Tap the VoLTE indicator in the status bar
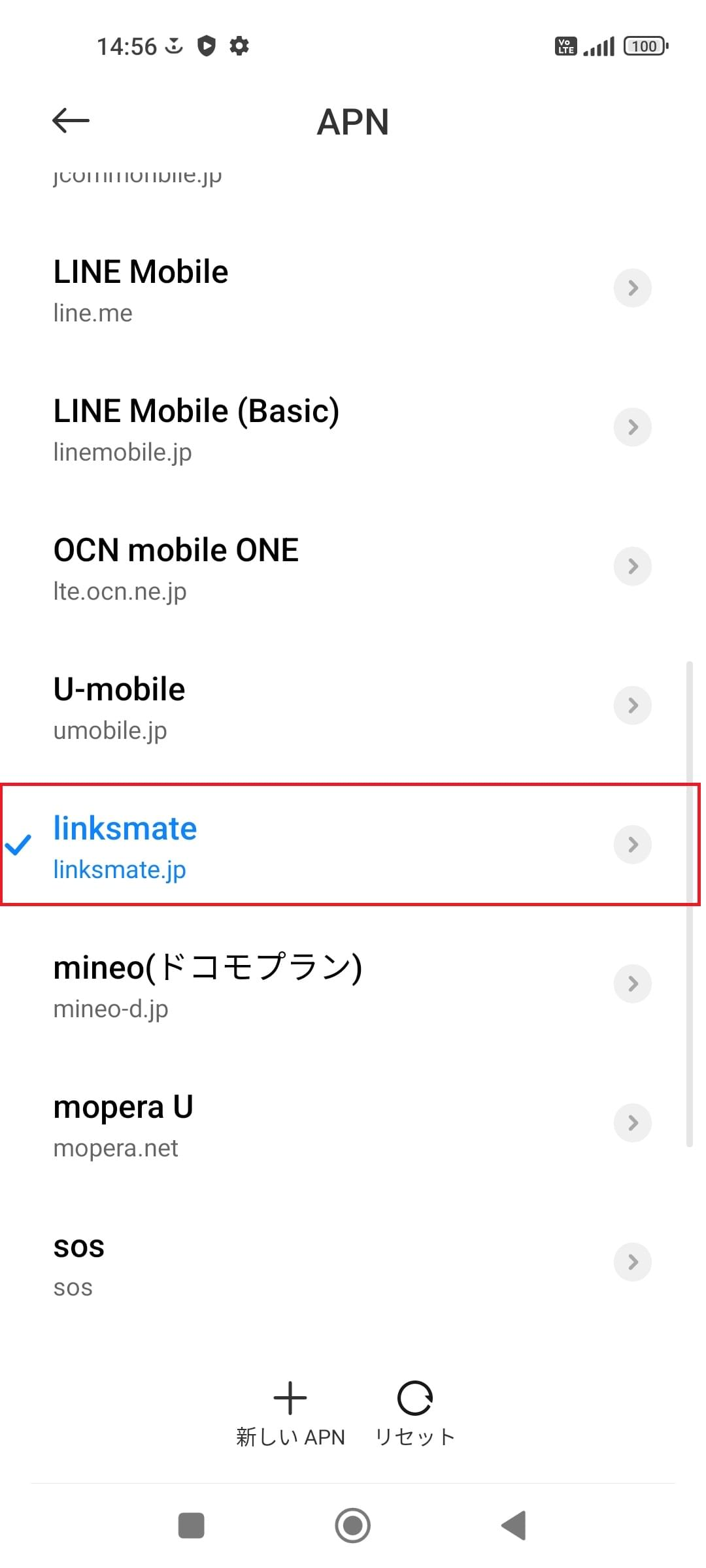The width and height of the screenshot is (706, 1568). tap(565, 46)
